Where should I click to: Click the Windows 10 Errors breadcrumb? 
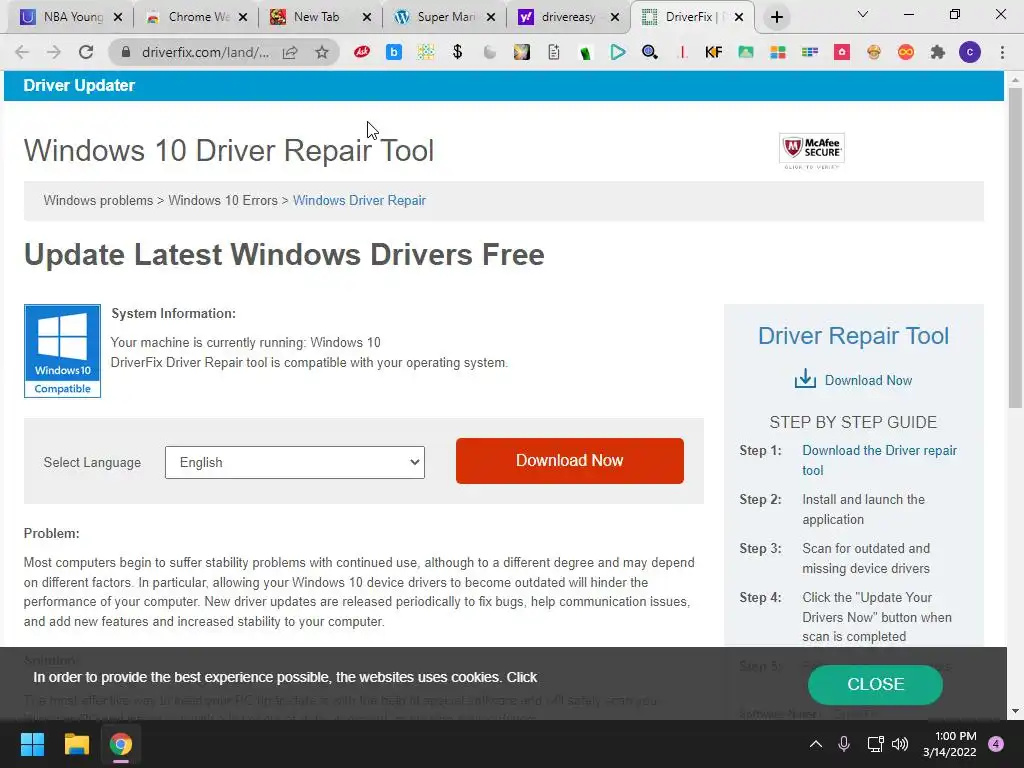223,200
